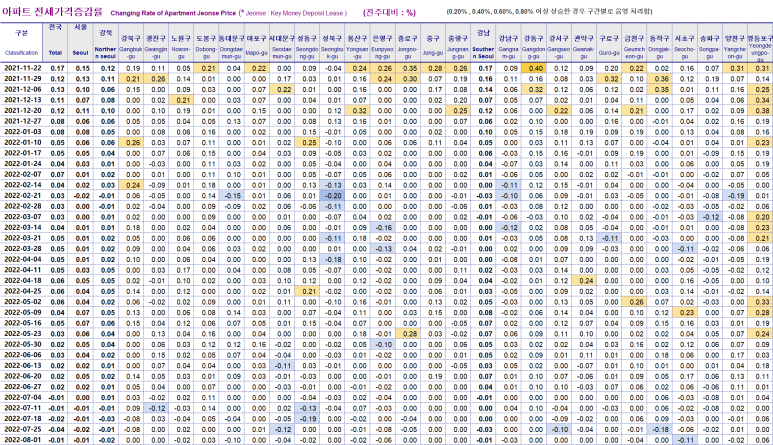Image resolution: width=773 pixels, height=445 pixels.
Task: Click the 0.24 Gwanak-gu cell on 2022-04-18
Action: 584,280
